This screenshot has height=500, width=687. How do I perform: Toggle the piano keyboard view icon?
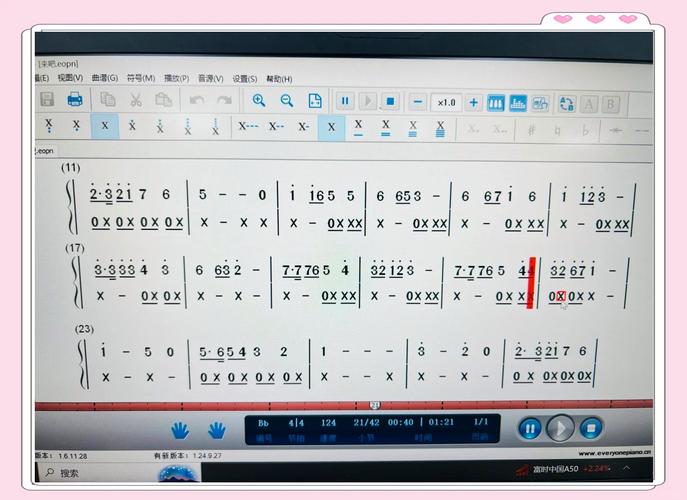coord(496,103)
